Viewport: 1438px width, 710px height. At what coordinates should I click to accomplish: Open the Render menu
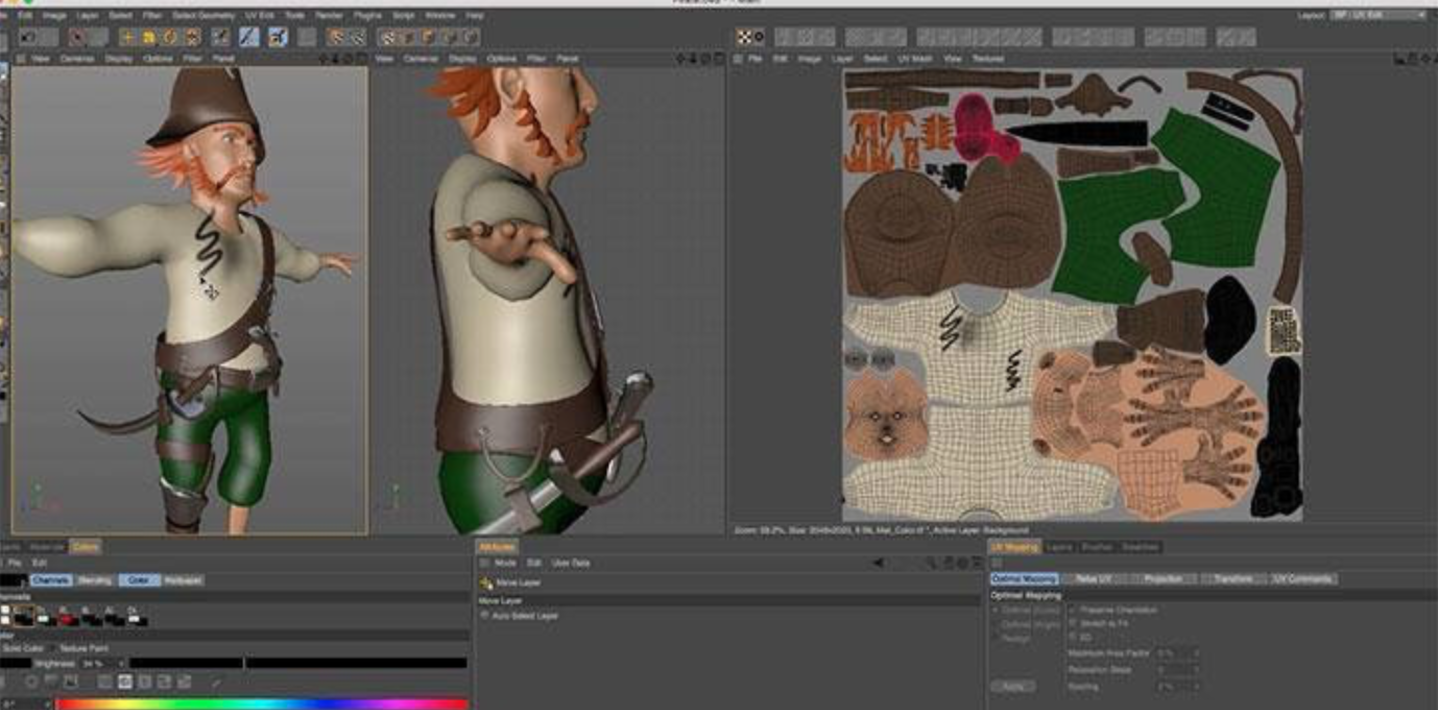(x=329, y=16)
